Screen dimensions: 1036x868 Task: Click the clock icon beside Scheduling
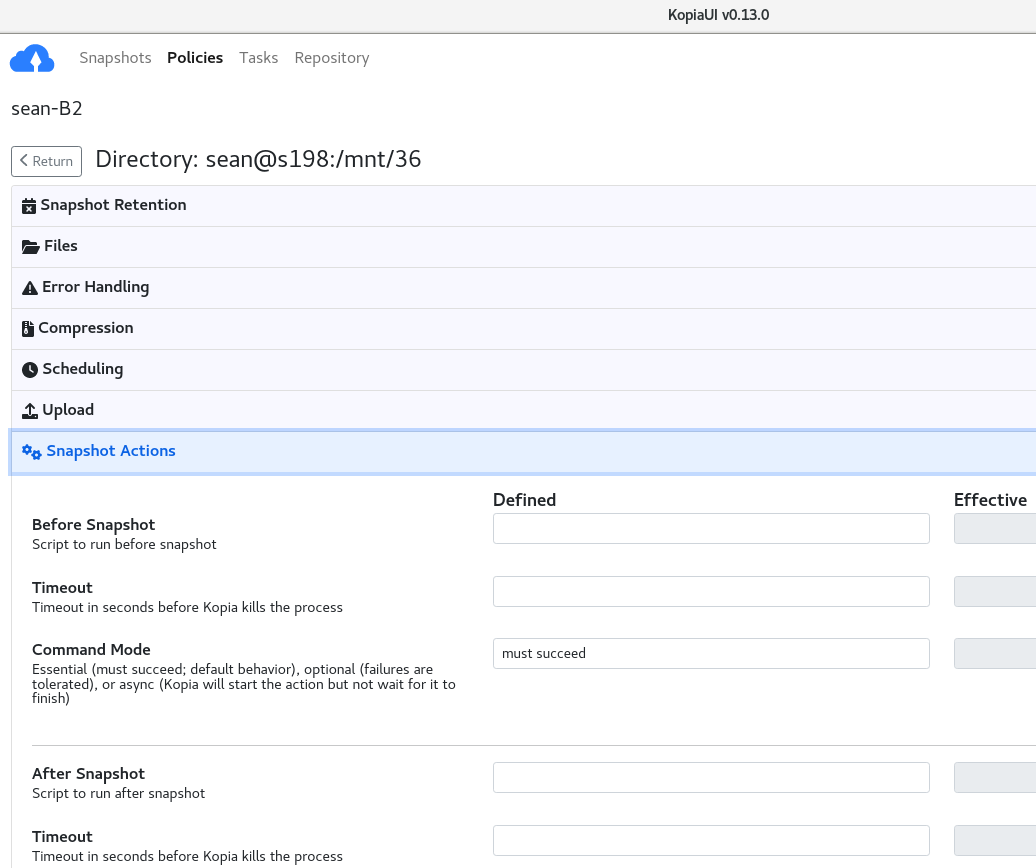[30, 370]
